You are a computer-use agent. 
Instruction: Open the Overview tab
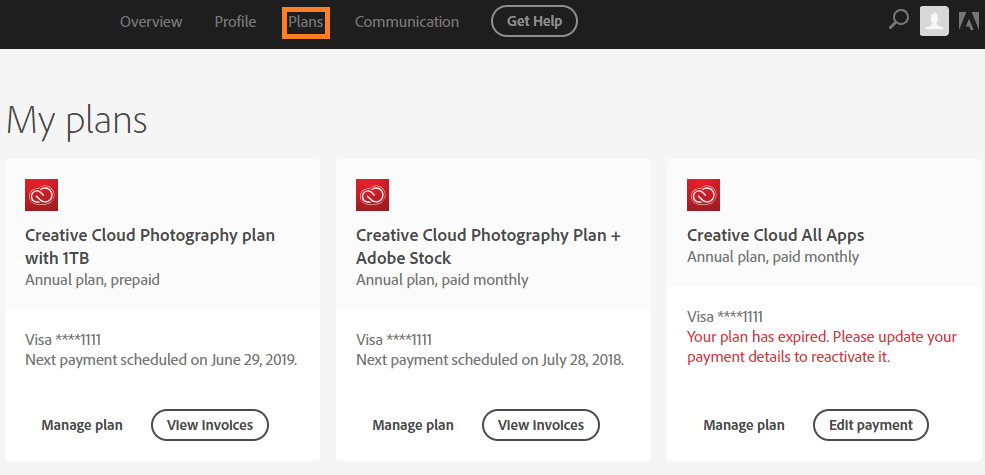(x=151, y=22)
